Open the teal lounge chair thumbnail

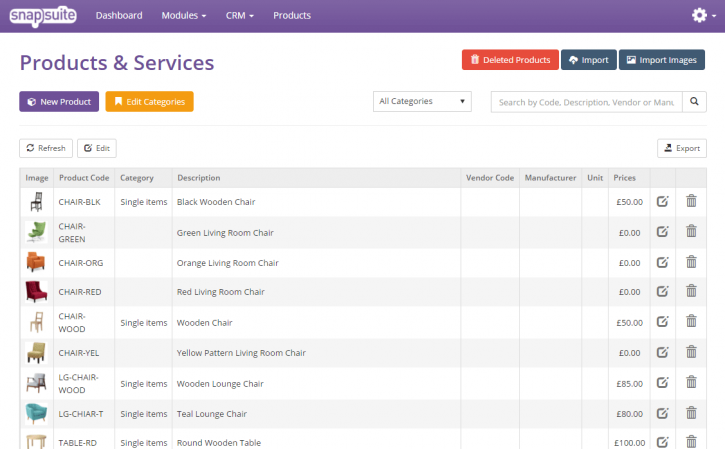point(36,413)
